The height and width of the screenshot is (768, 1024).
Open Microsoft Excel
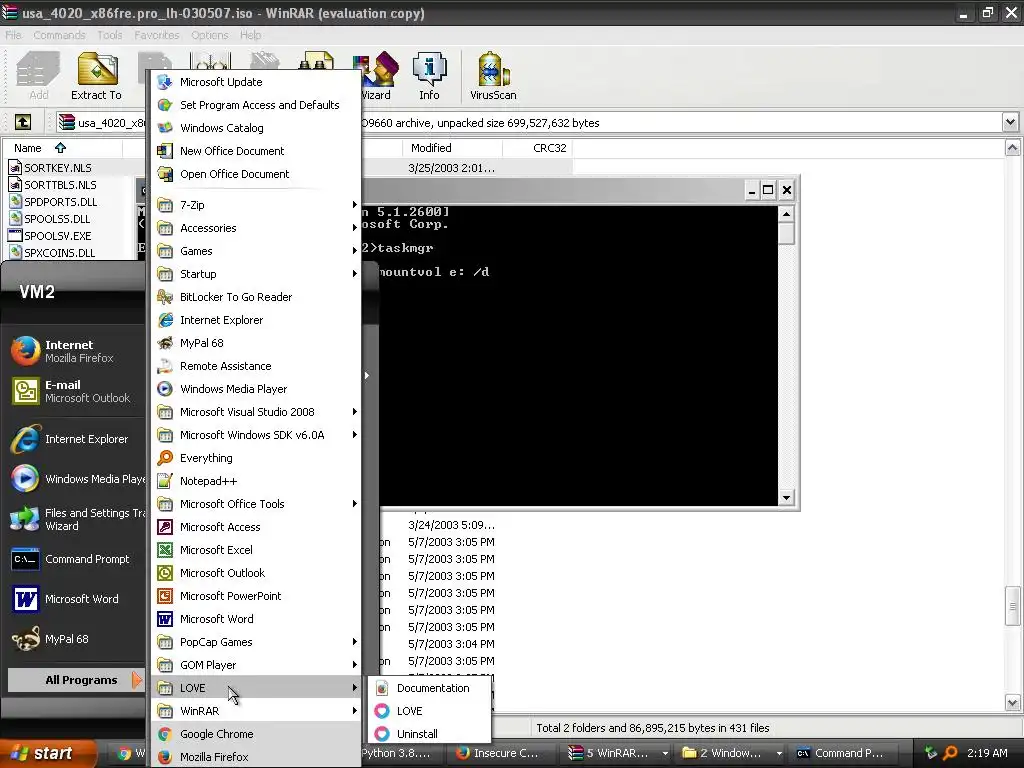pos(257,550)
